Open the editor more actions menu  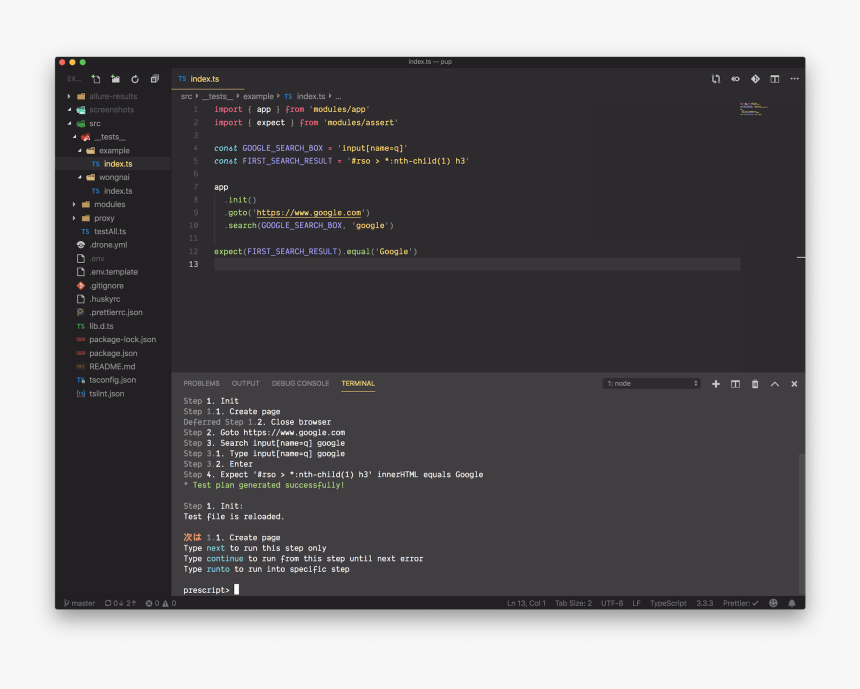pos(794,79)
